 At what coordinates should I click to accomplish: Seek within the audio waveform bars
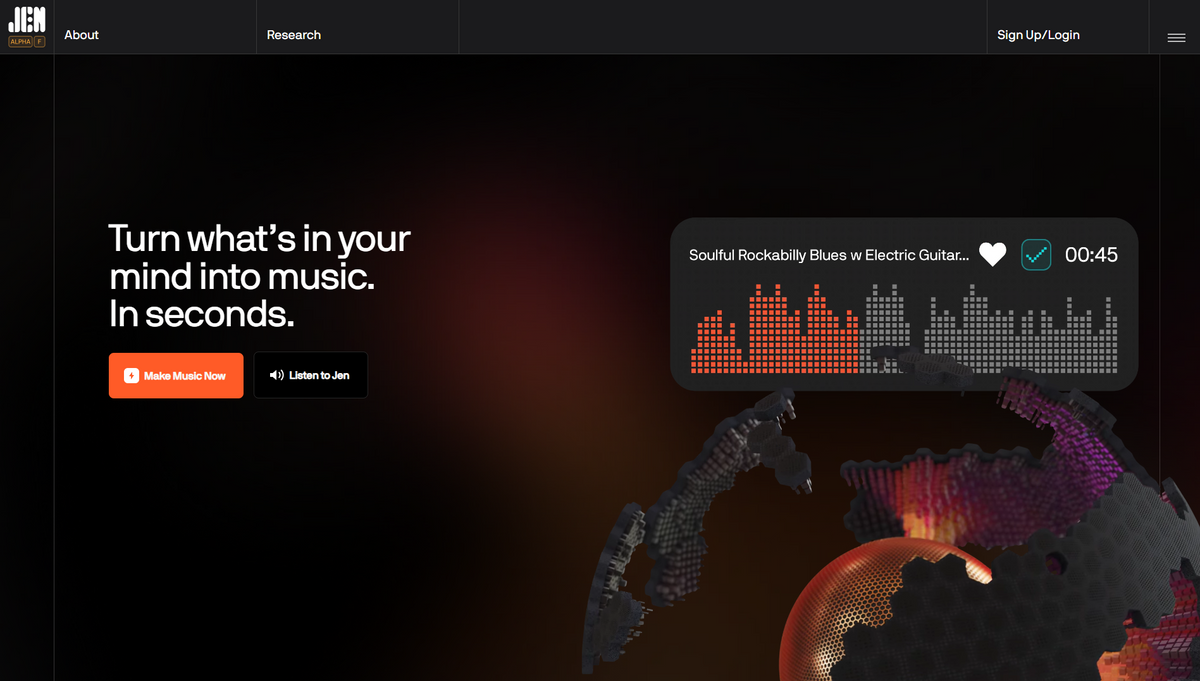(904, 329)
